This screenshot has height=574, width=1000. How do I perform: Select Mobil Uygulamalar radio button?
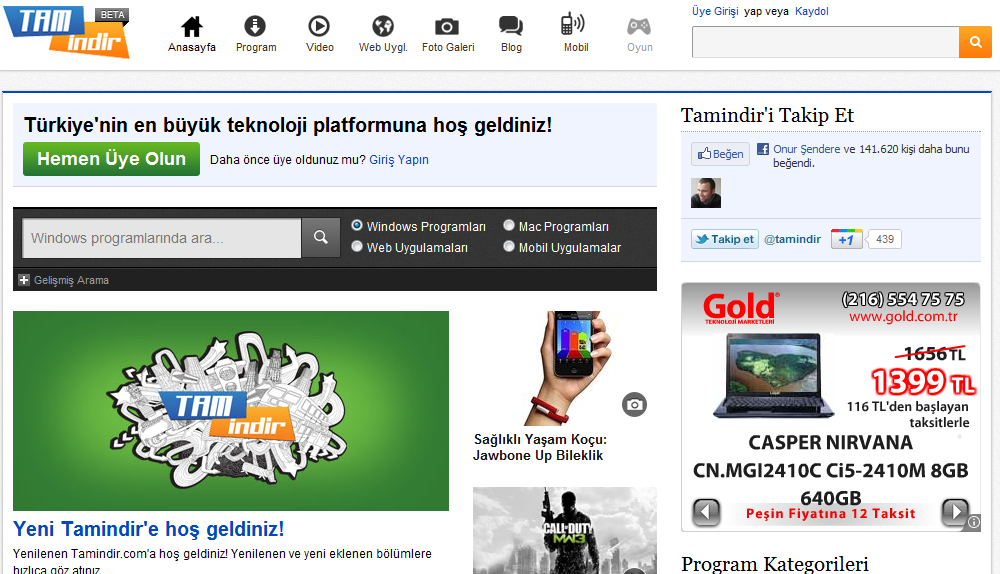pyautogui.click(x=509, y=247)
